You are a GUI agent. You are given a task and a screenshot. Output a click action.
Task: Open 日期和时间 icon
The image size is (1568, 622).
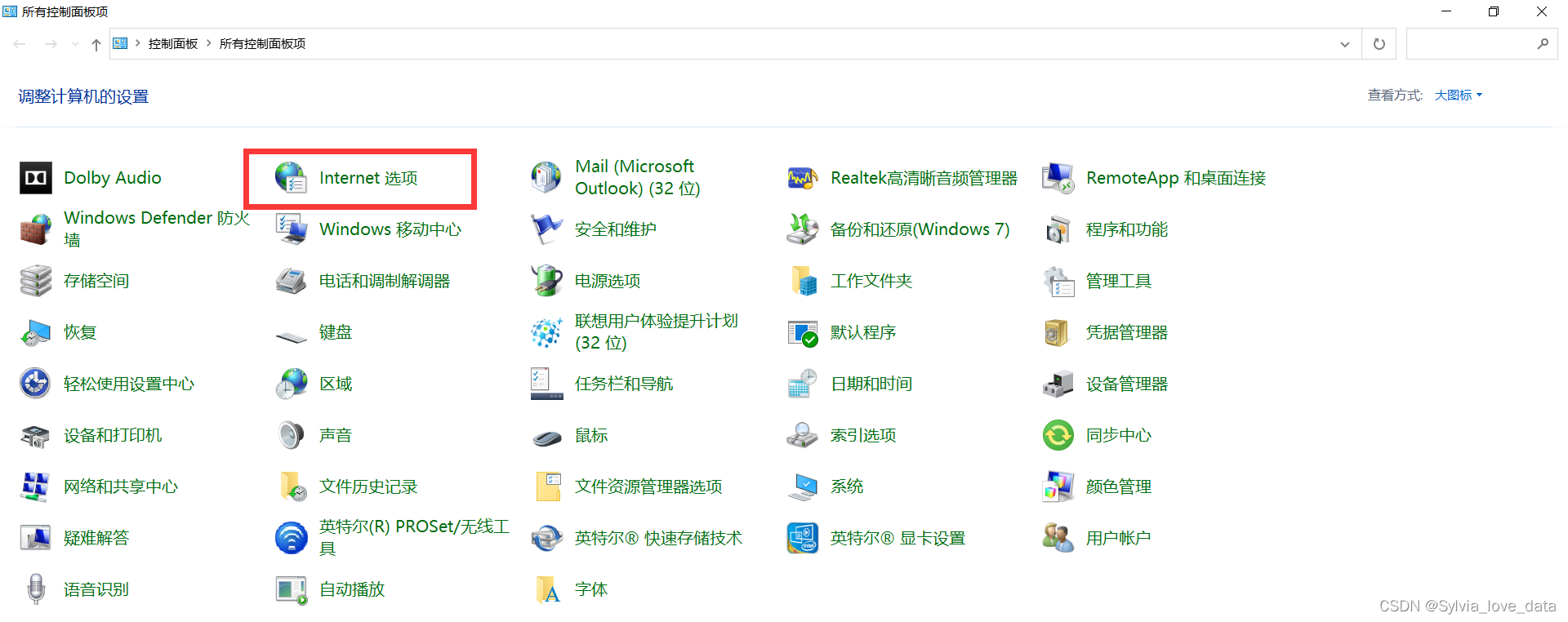[803, 384]
